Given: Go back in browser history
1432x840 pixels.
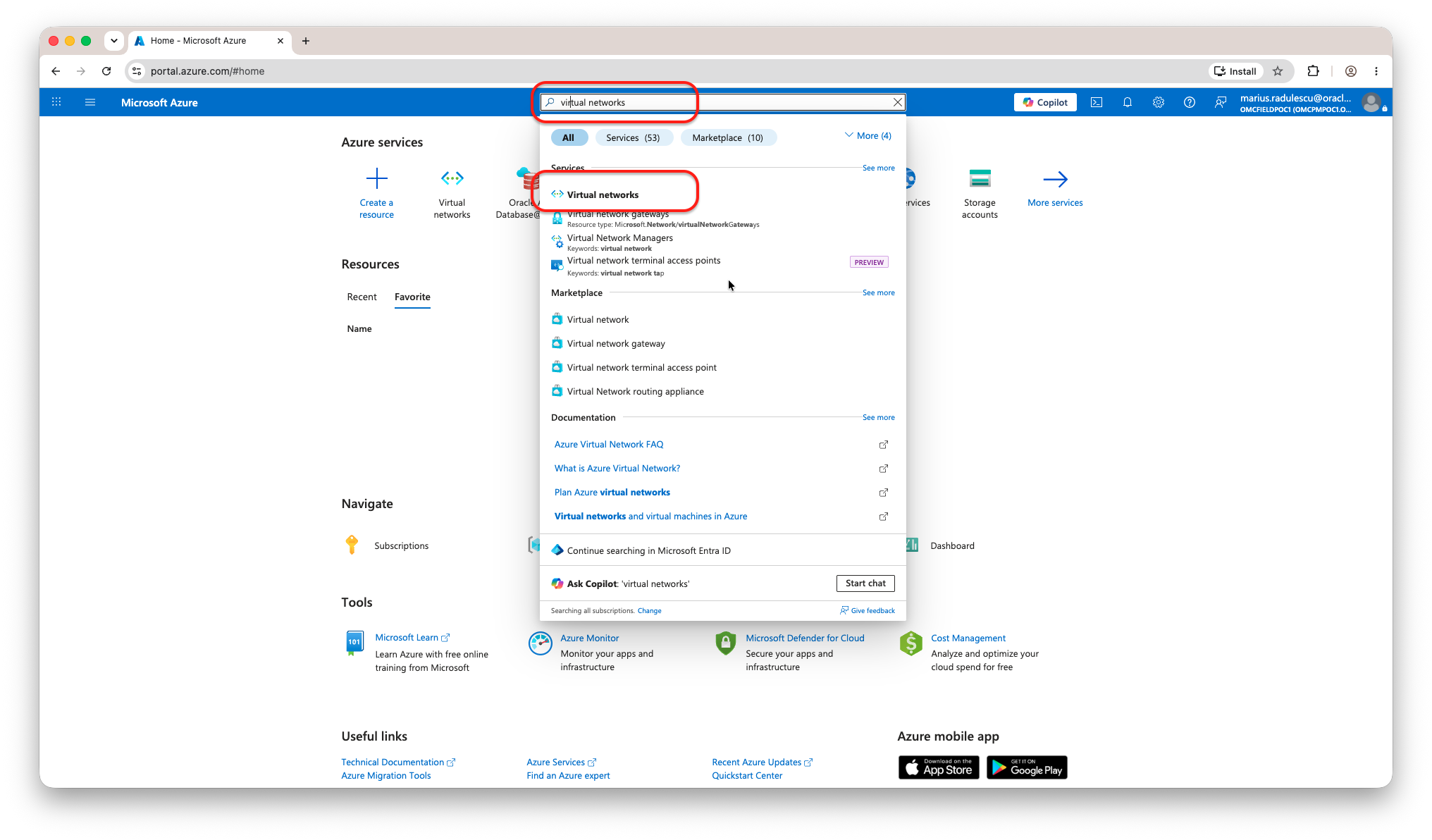Looking at the screenshot, I should tap(56, 71).
